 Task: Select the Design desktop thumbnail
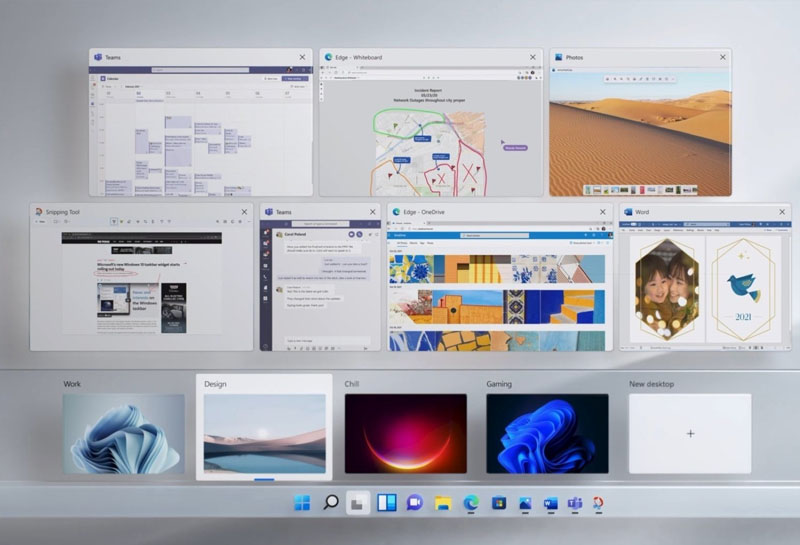pyautogui.click(x=264, y=433)
